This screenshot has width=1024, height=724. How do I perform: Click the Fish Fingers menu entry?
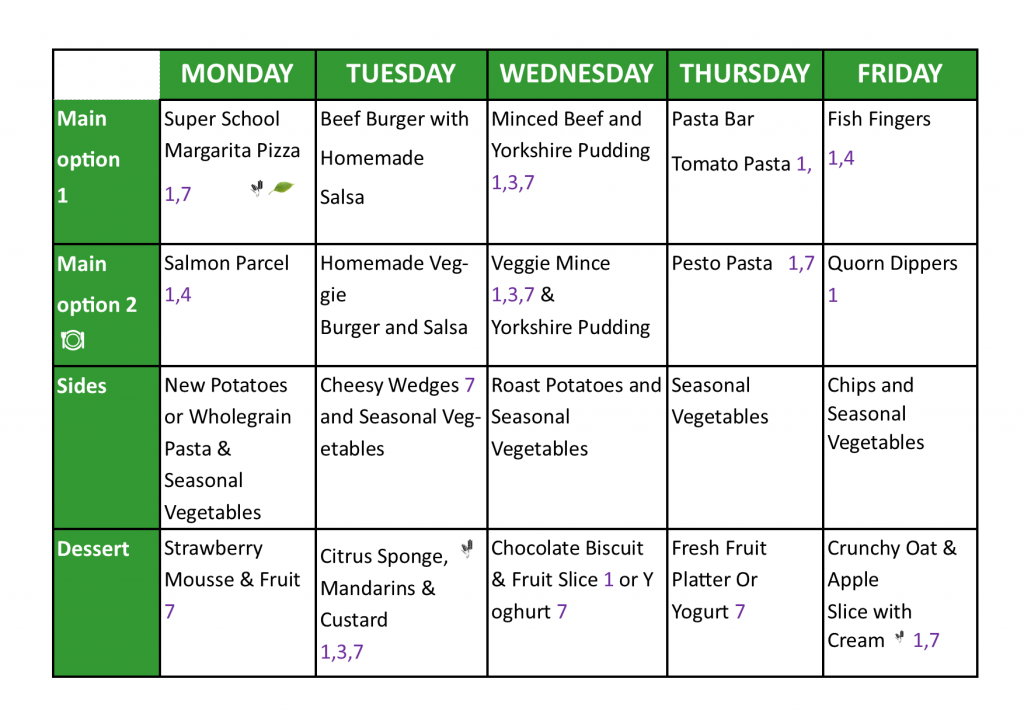pyautogui.click(x=879, y=119)
